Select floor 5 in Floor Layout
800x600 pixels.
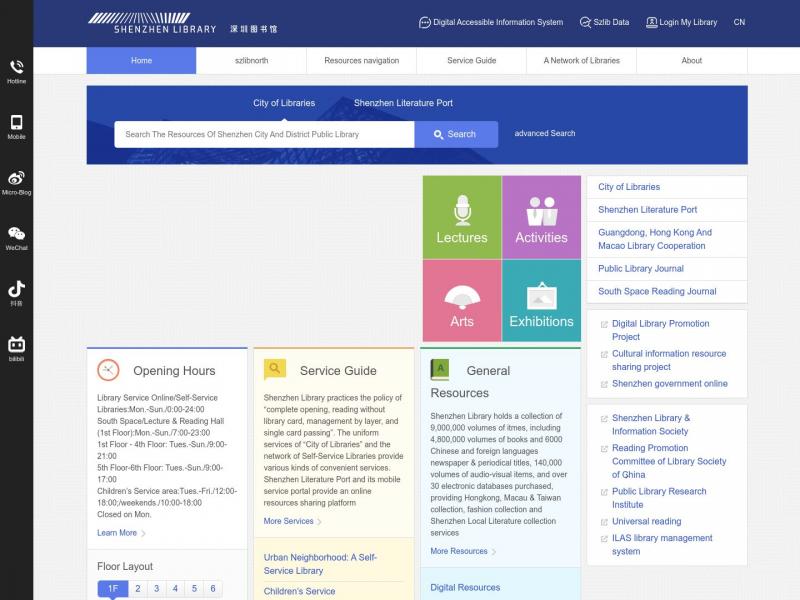click(194, 589)
